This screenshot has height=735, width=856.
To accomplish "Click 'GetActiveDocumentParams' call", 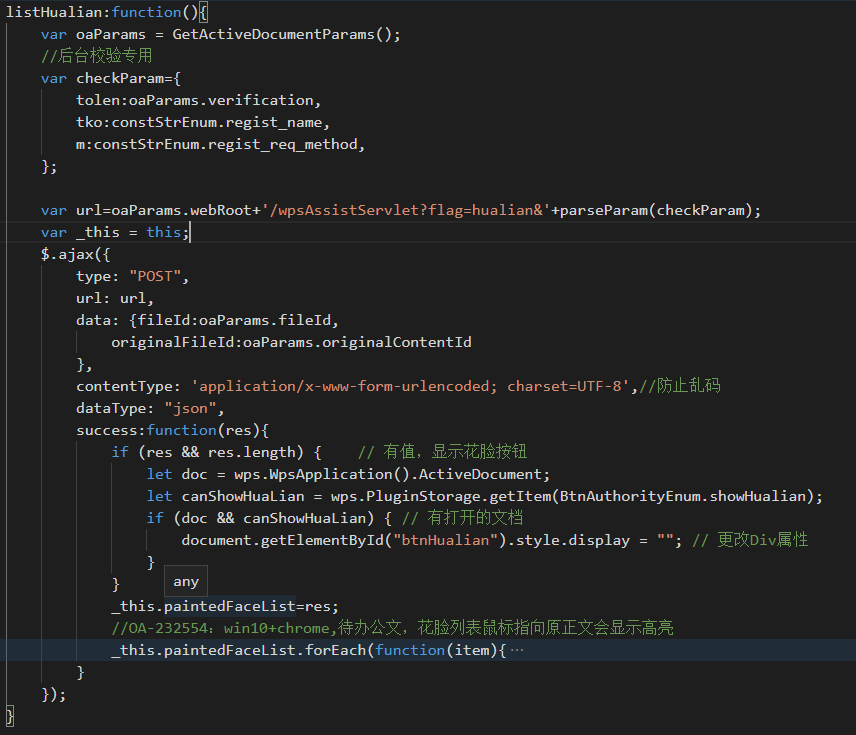I will point(274,34).
